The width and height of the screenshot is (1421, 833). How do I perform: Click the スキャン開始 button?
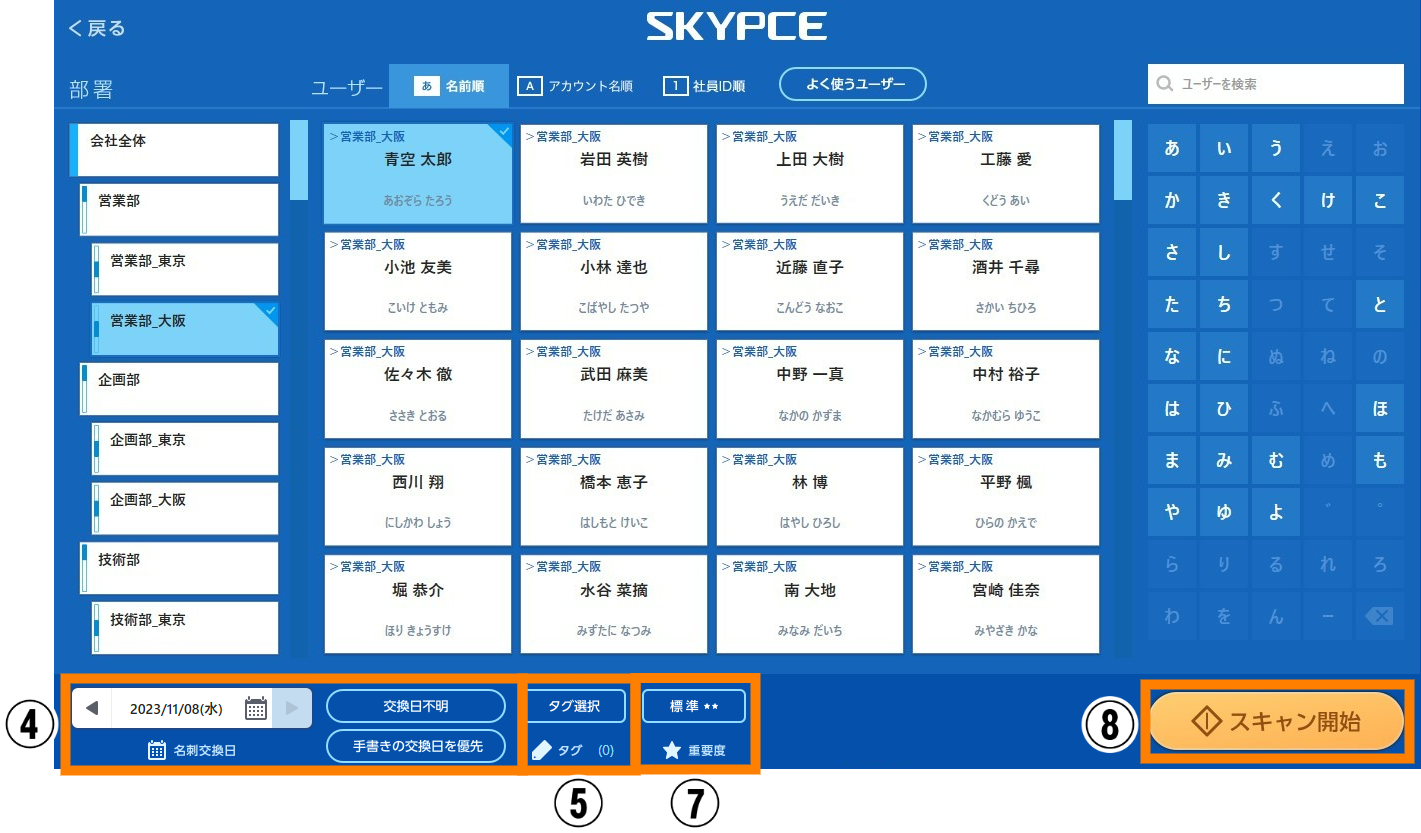click(x=1277, y=722)
